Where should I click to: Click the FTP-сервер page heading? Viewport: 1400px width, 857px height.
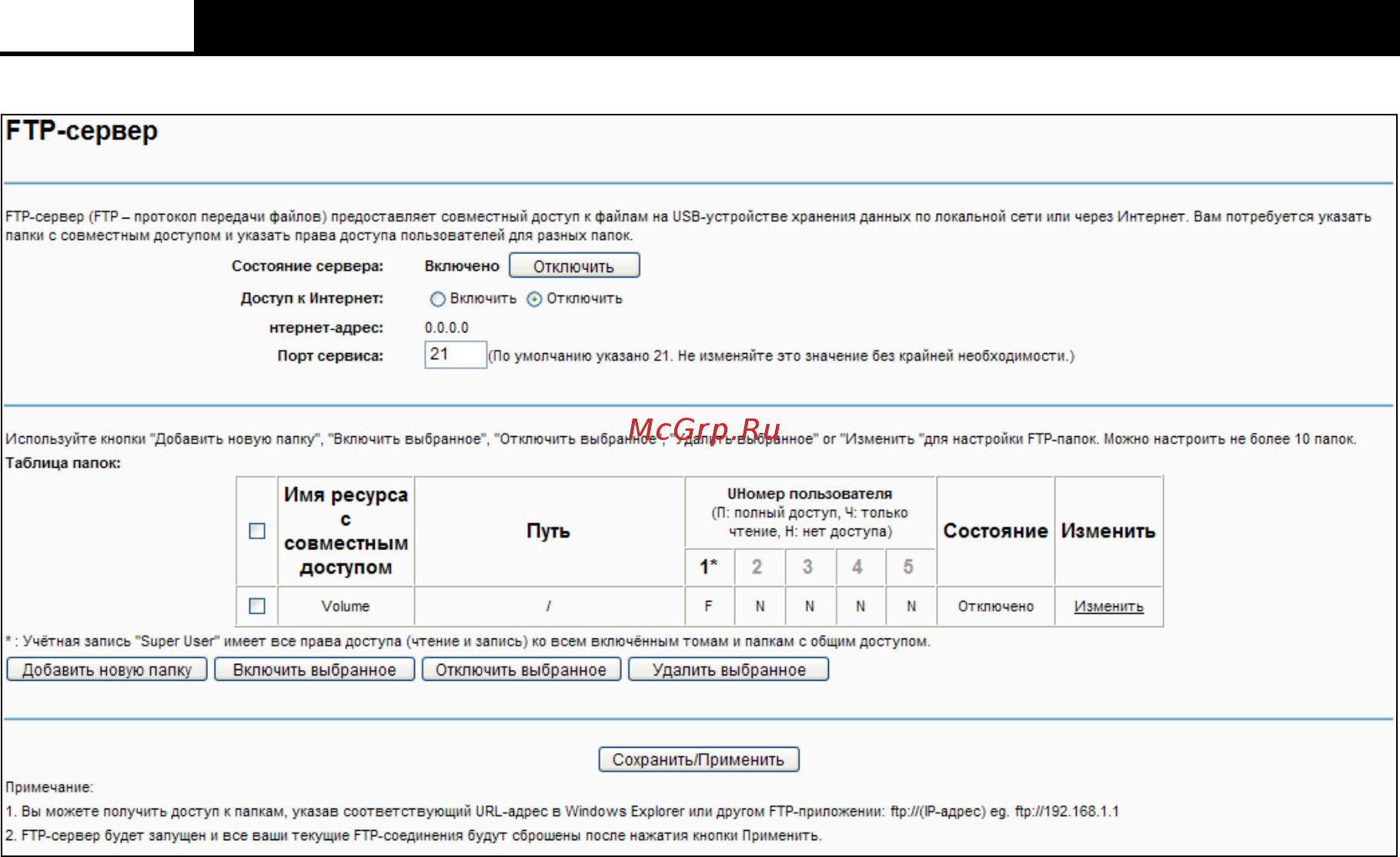(x=82, y=132)
